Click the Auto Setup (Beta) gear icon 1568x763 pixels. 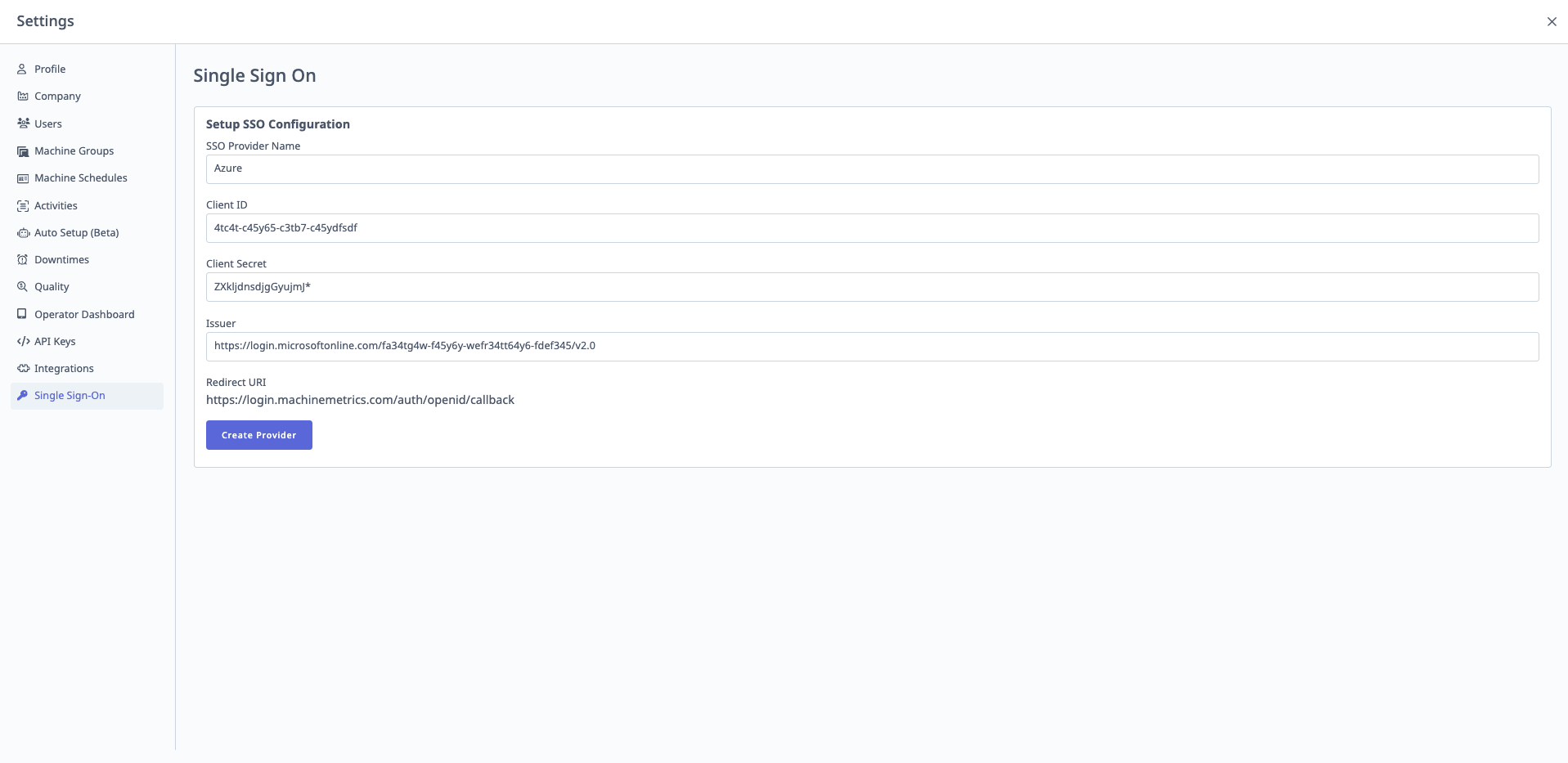point(22,232)
